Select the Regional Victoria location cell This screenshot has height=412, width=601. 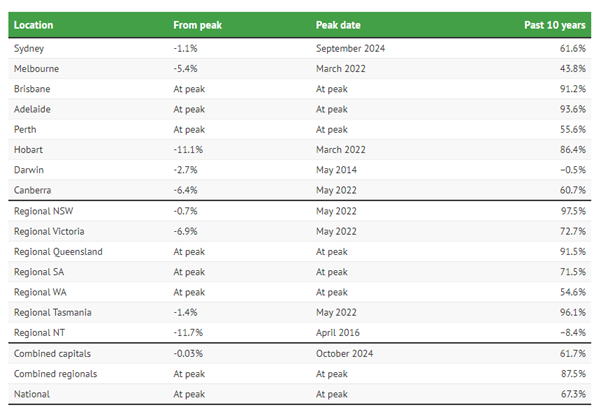coord(49,231)
